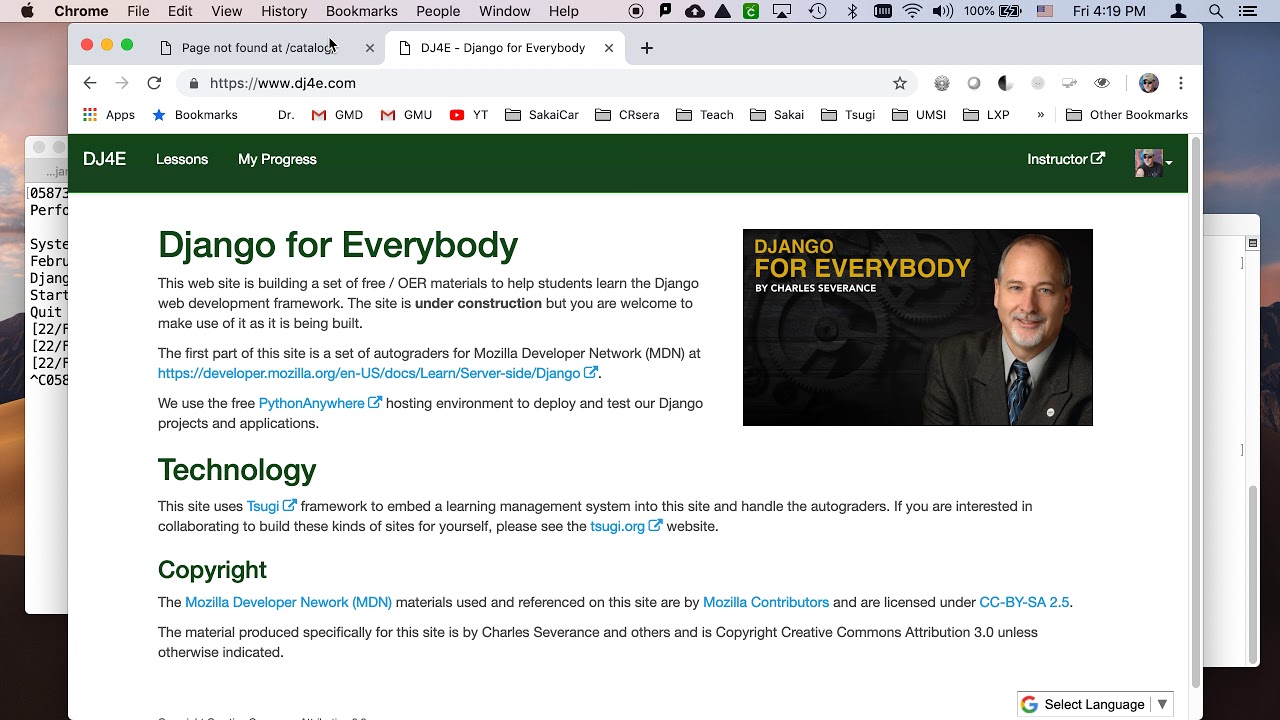Click the half-dark circle extension icon

[x=1006, y=83]
